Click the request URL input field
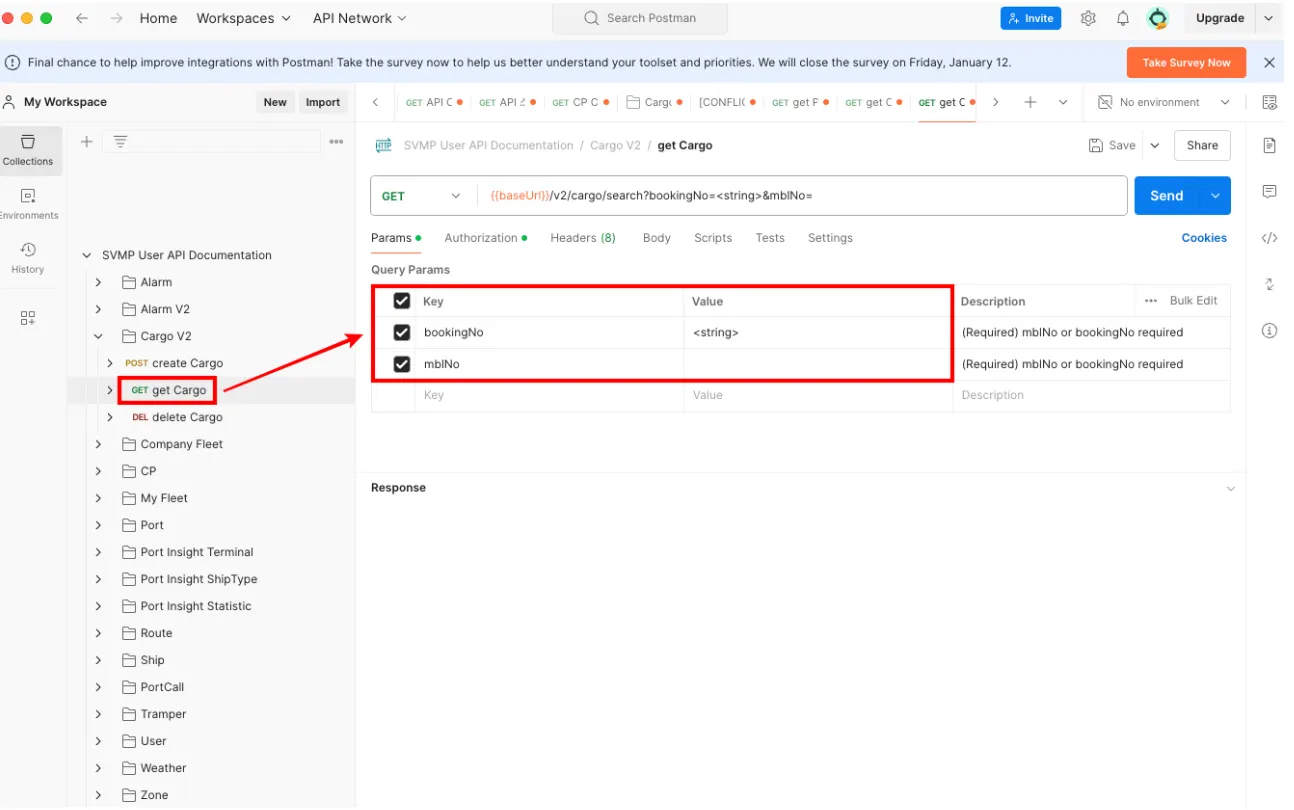Screen dimensions: 1294x810 pyautogui.click(x=800, y=196)
